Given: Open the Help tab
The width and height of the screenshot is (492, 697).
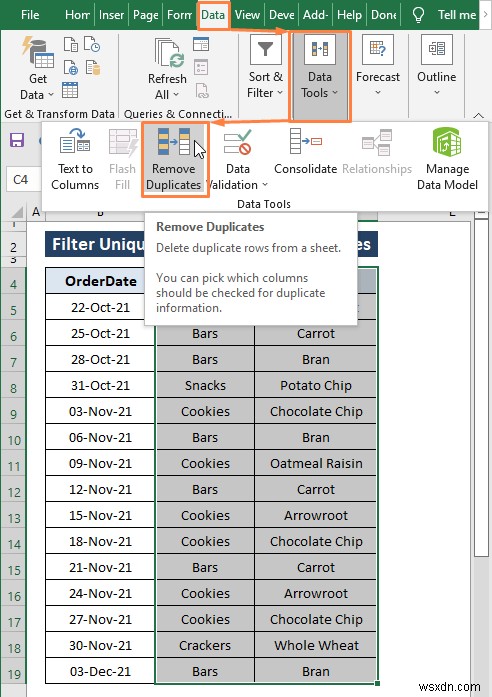Looking at the screenshot, I should [x=349, y=15].
